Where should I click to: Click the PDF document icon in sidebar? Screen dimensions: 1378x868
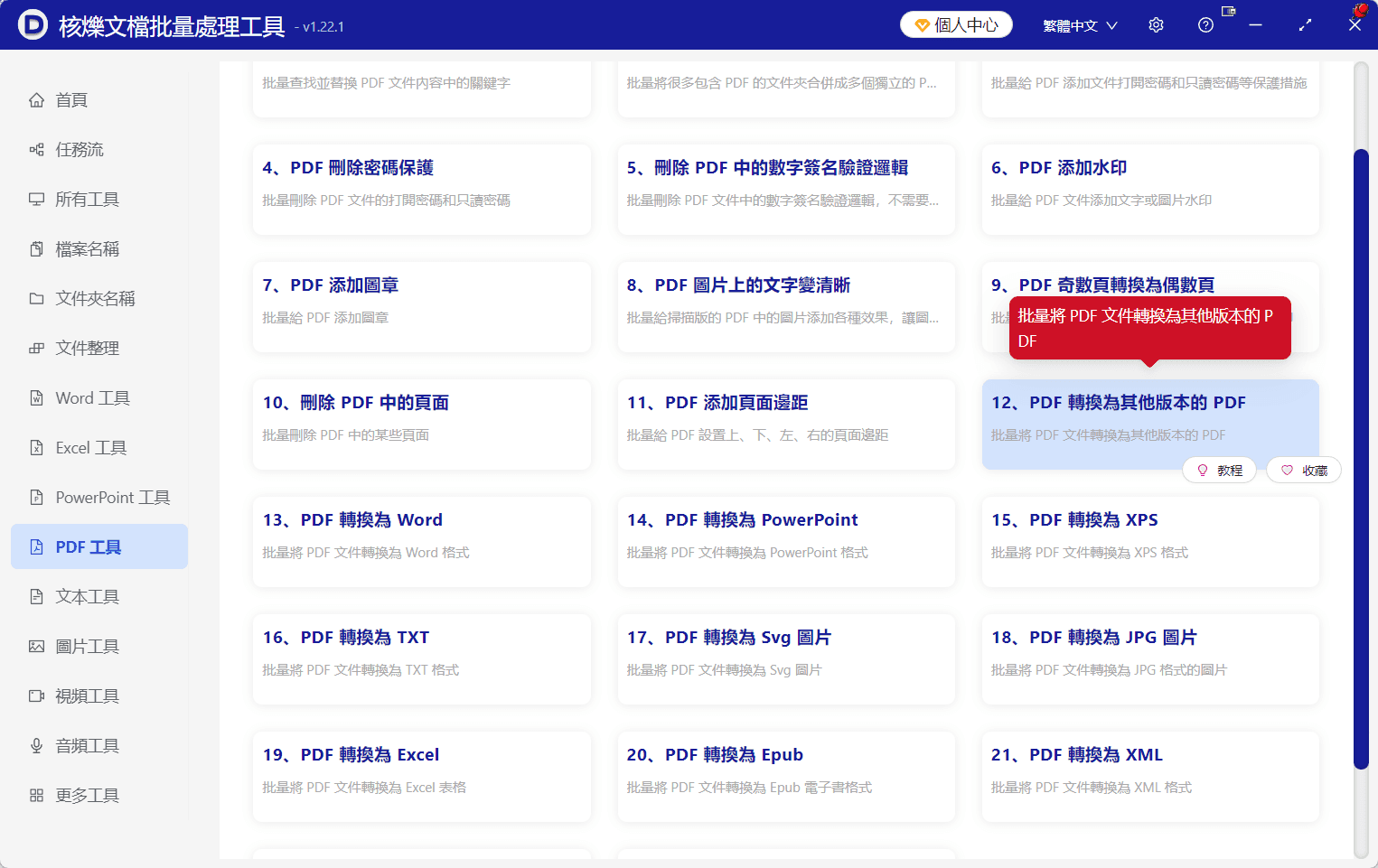pyautogui.click(x=36, y=547)
